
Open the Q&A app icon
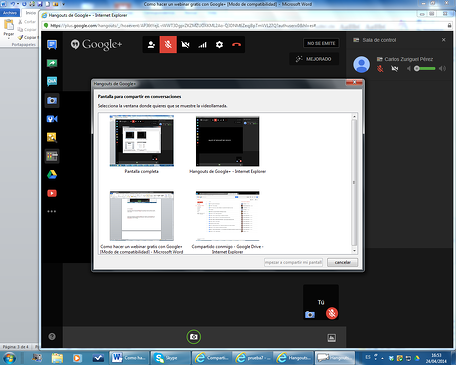click(52, 81)
